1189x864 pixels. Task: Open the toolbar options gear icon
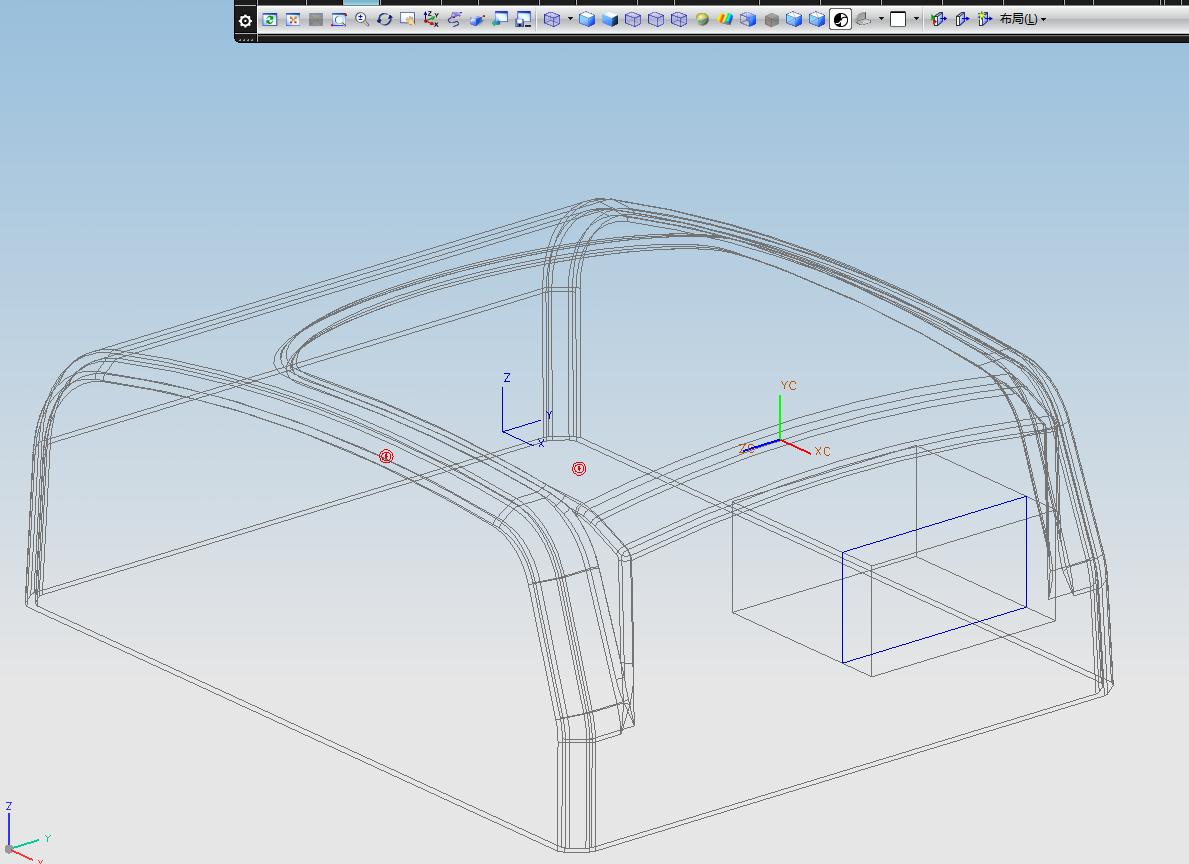[x=245, y=20]
